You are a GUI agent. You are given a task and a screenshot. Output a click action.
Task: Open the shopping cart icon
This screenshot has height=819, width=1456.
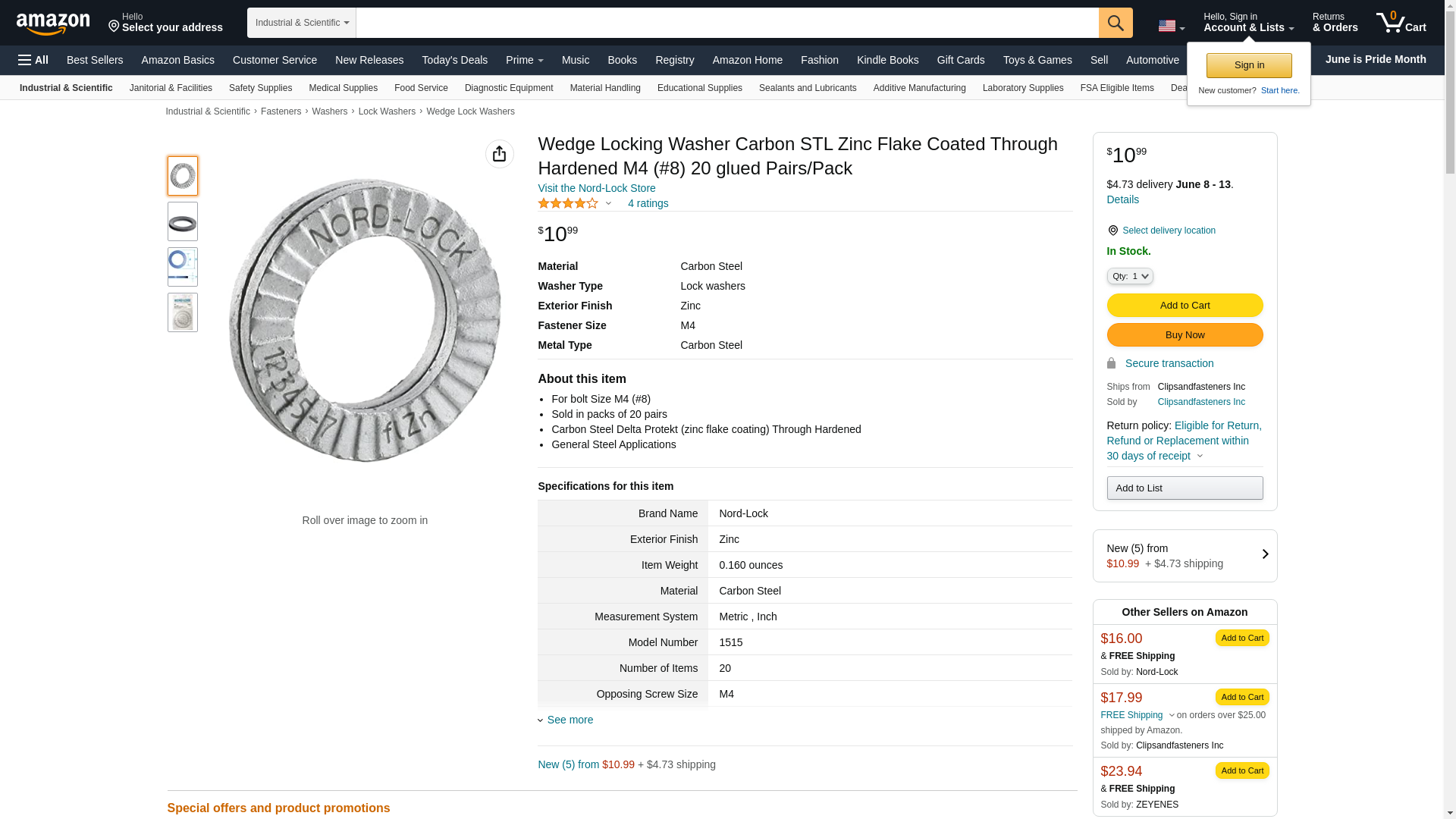point(1400,23)
